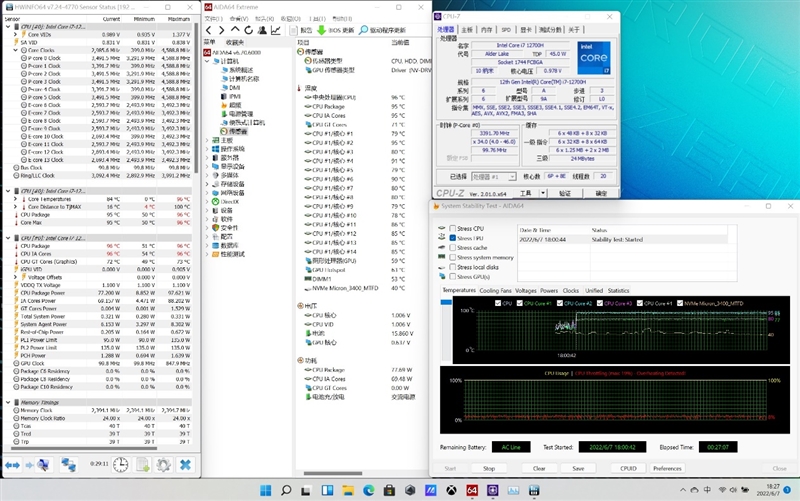Screen dimensions: 800x501
Task: Open File Explorer from taskbar
Action: click(348, 490)
